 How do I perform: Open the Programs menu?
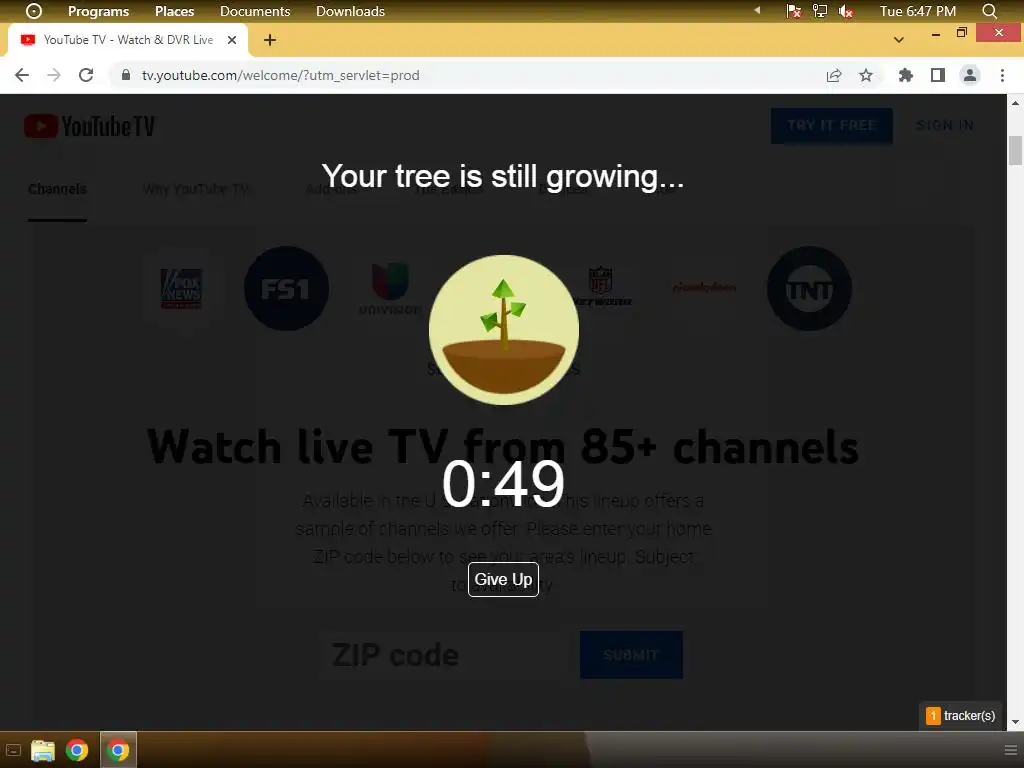(x=99, y=11)
